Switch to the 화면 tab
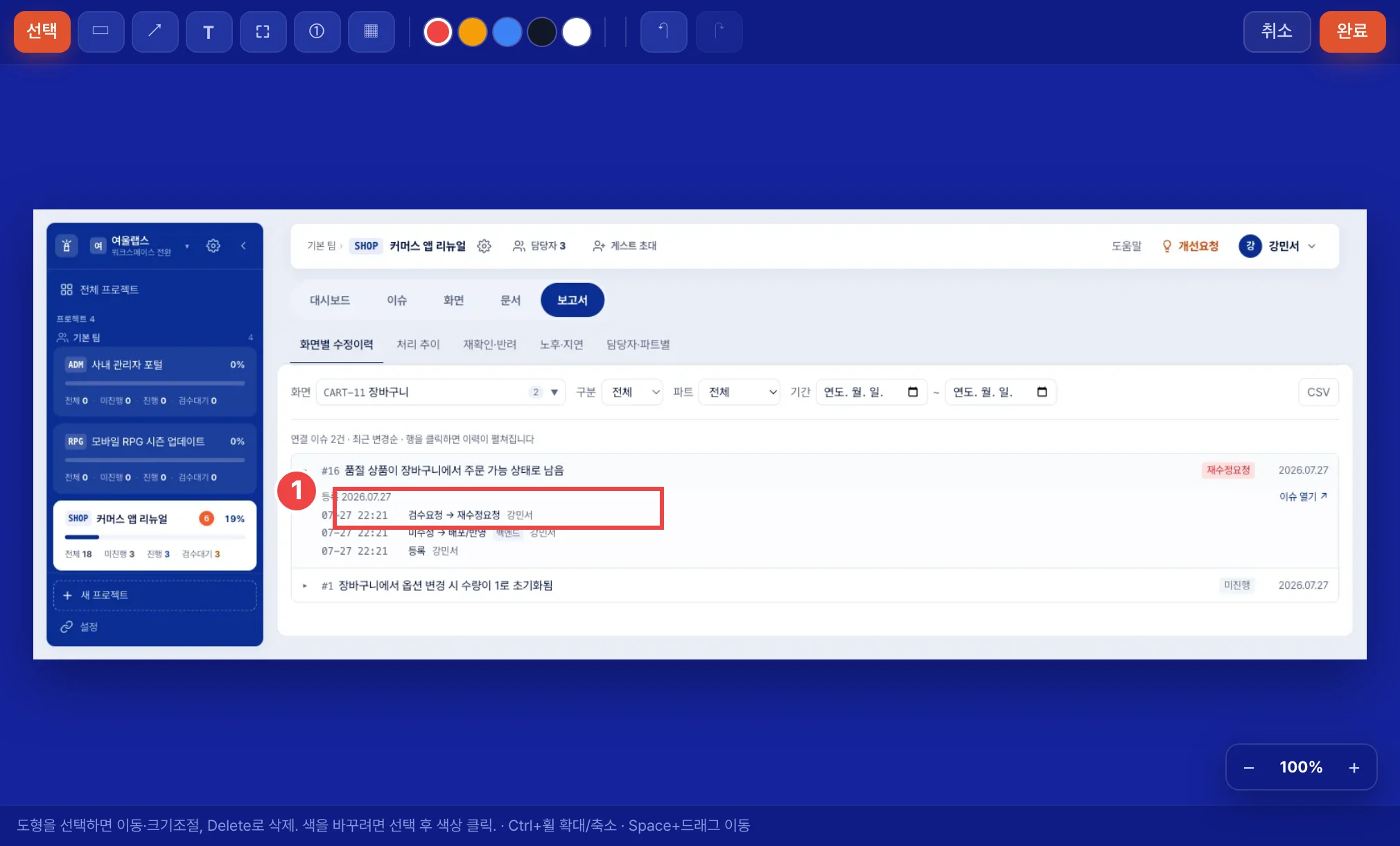1400x846 pixels. 453,300
